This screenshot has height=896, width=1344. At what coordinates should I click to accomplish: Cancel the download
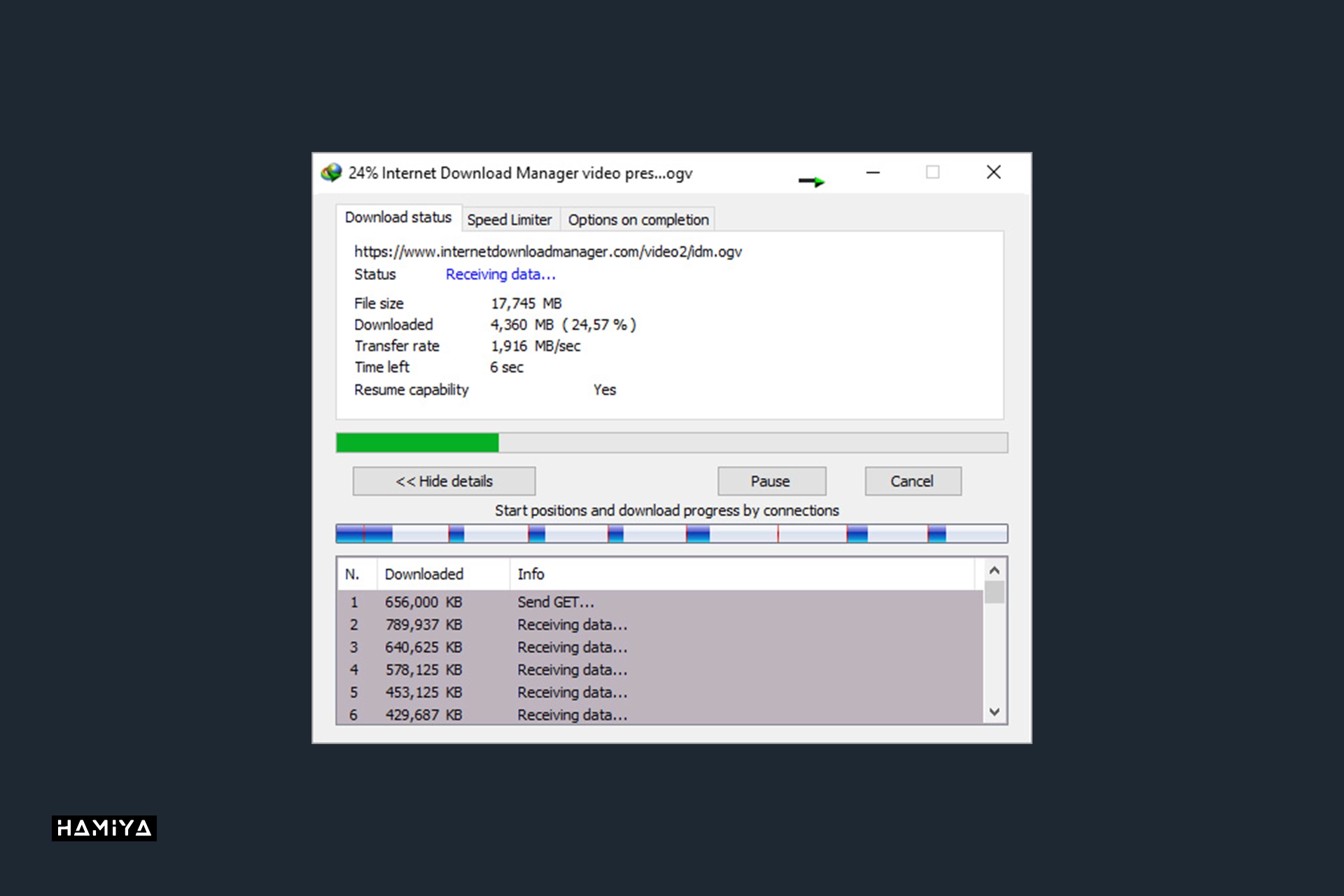click(x=912, y=482)
